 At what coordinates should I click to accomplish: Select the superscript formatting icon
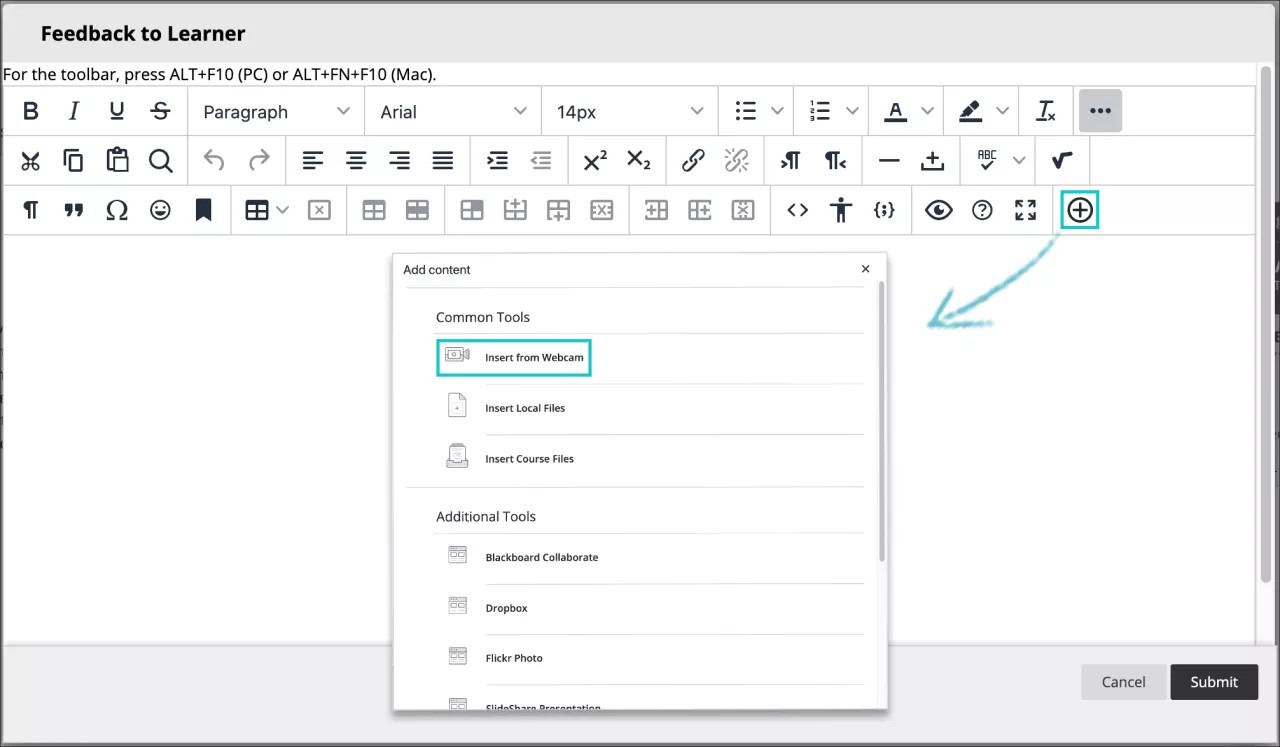point(594,160)
